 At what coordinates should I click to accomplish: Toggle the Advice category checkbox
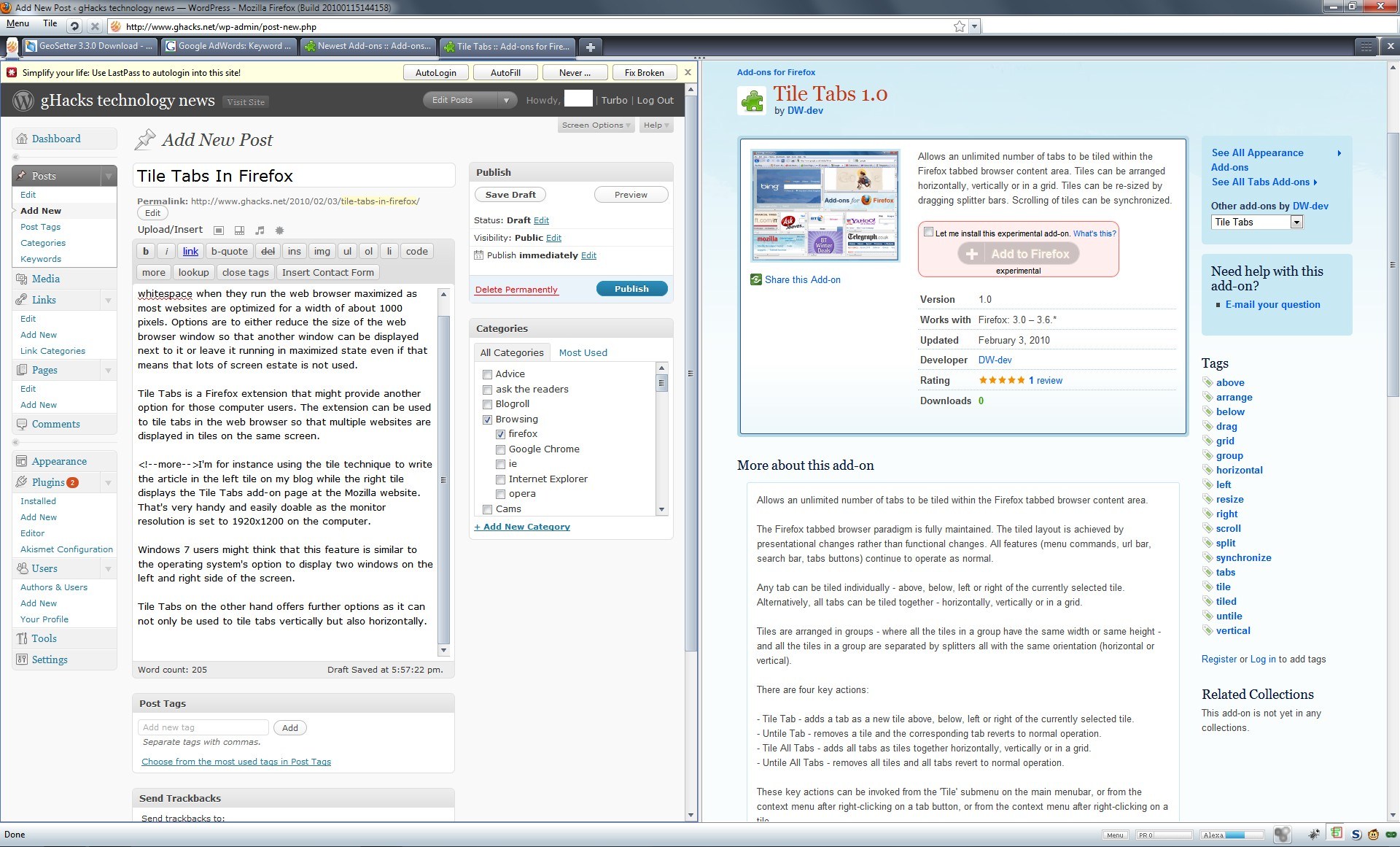pos(488,374)
